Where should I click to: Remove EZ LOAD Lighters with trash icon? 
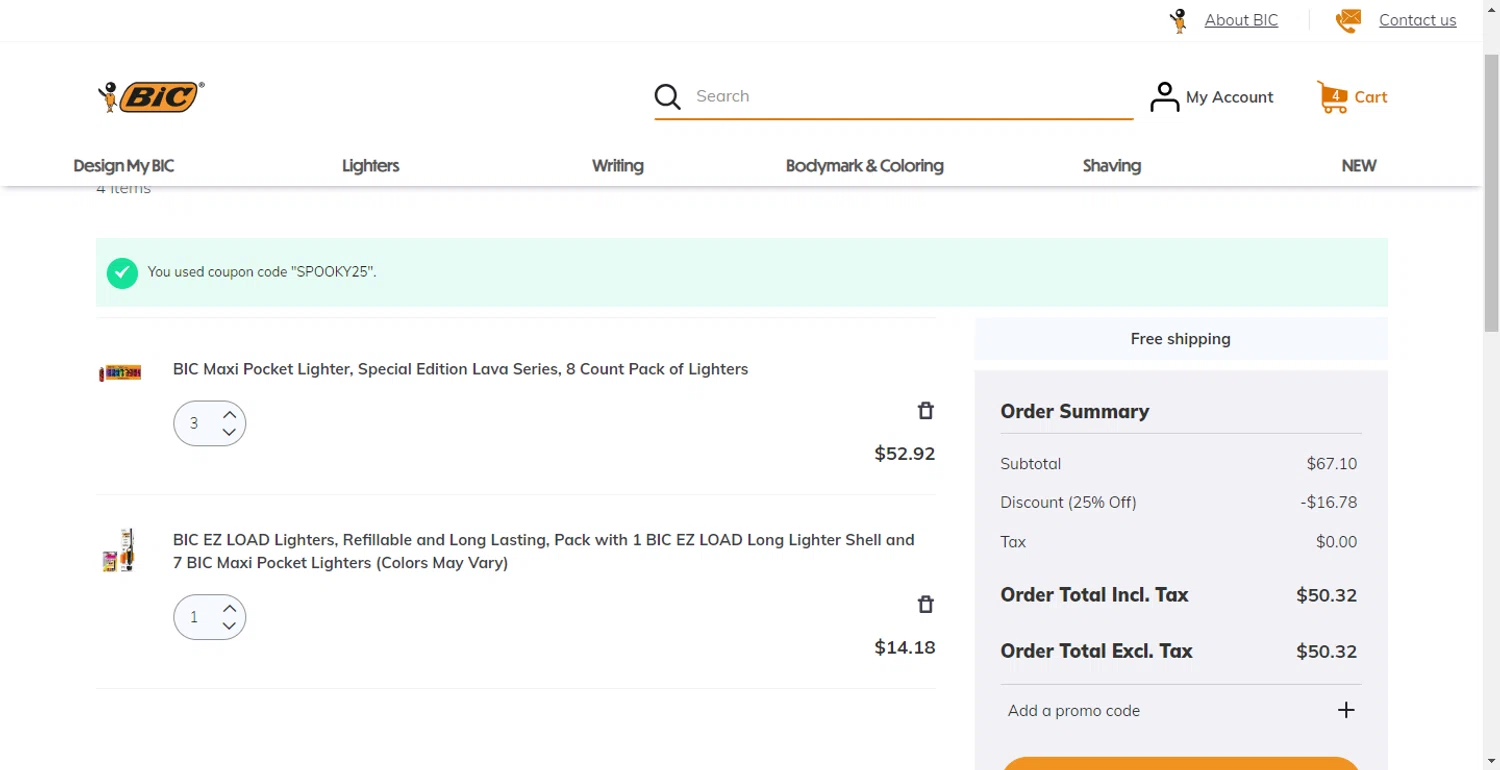[926, 604]
